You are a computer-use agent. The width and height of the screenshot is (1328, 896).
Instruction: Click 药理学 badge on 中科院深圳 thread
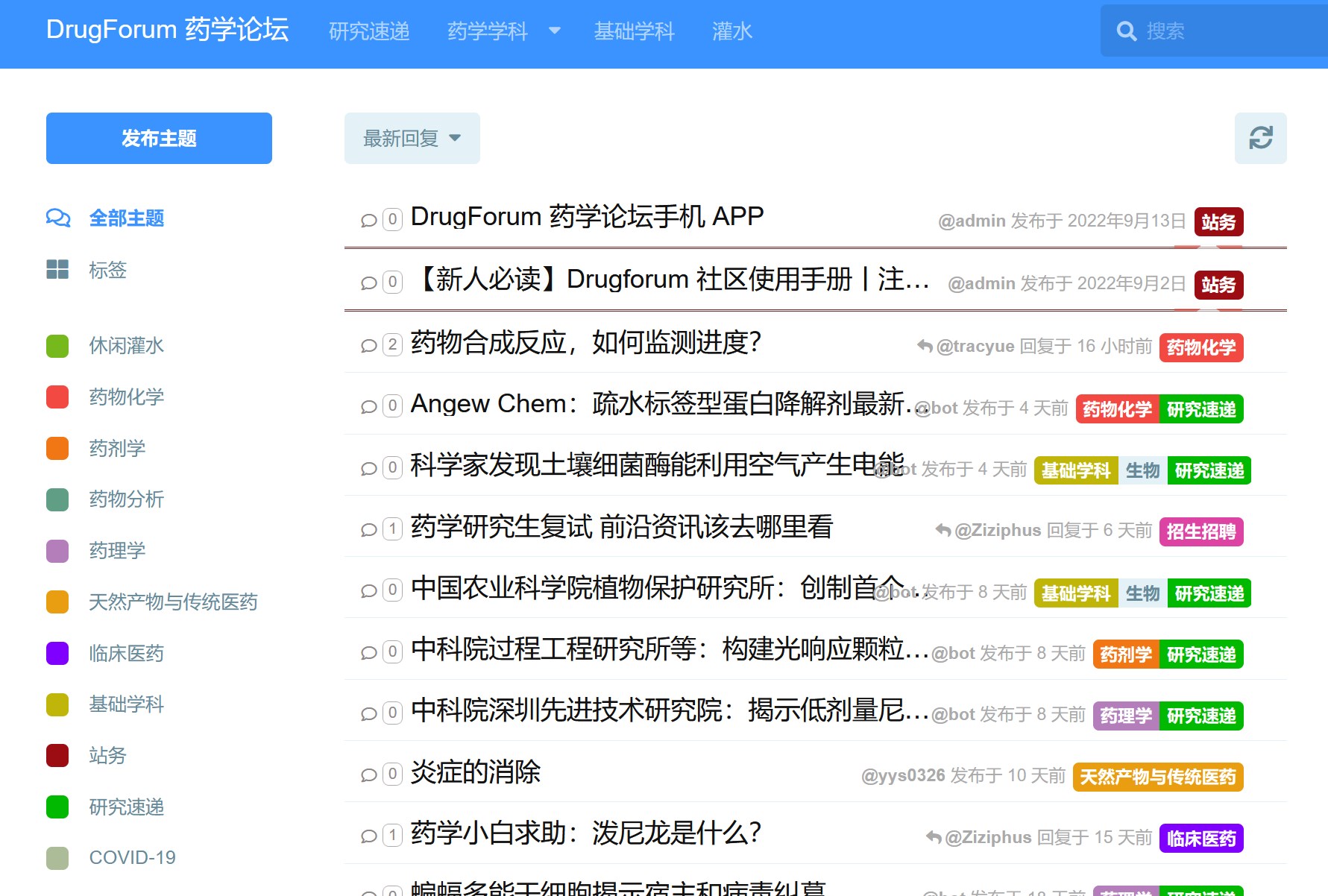[x=1126, y=716]
